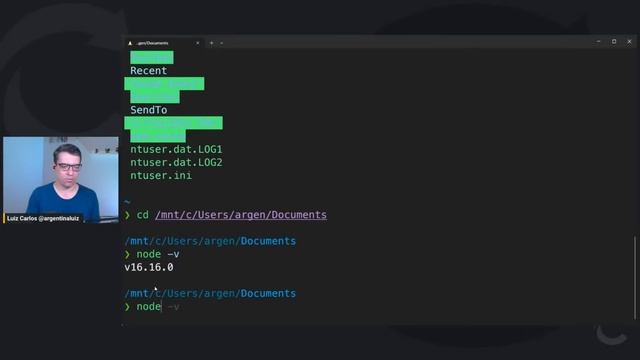Open a new terminal tab

tap(211, 43)
